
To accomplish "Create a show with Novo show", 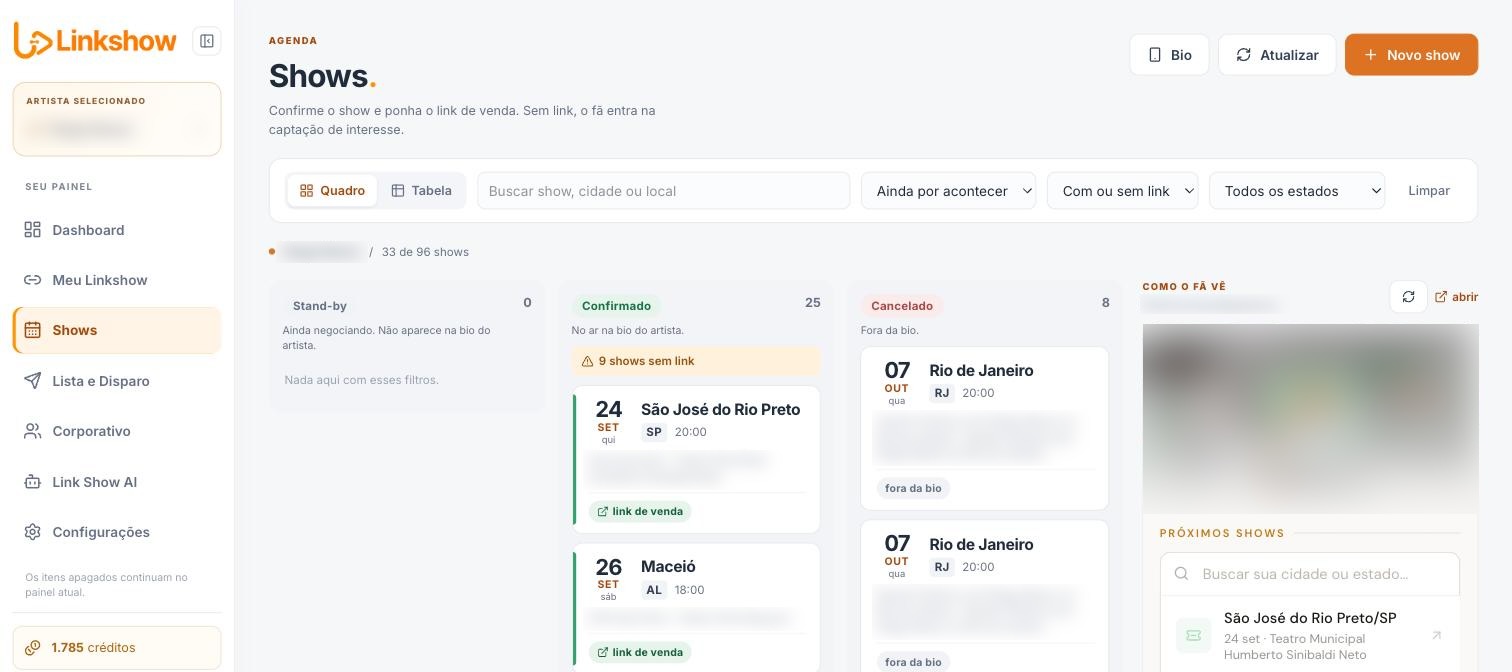I will coord(1411,55).
